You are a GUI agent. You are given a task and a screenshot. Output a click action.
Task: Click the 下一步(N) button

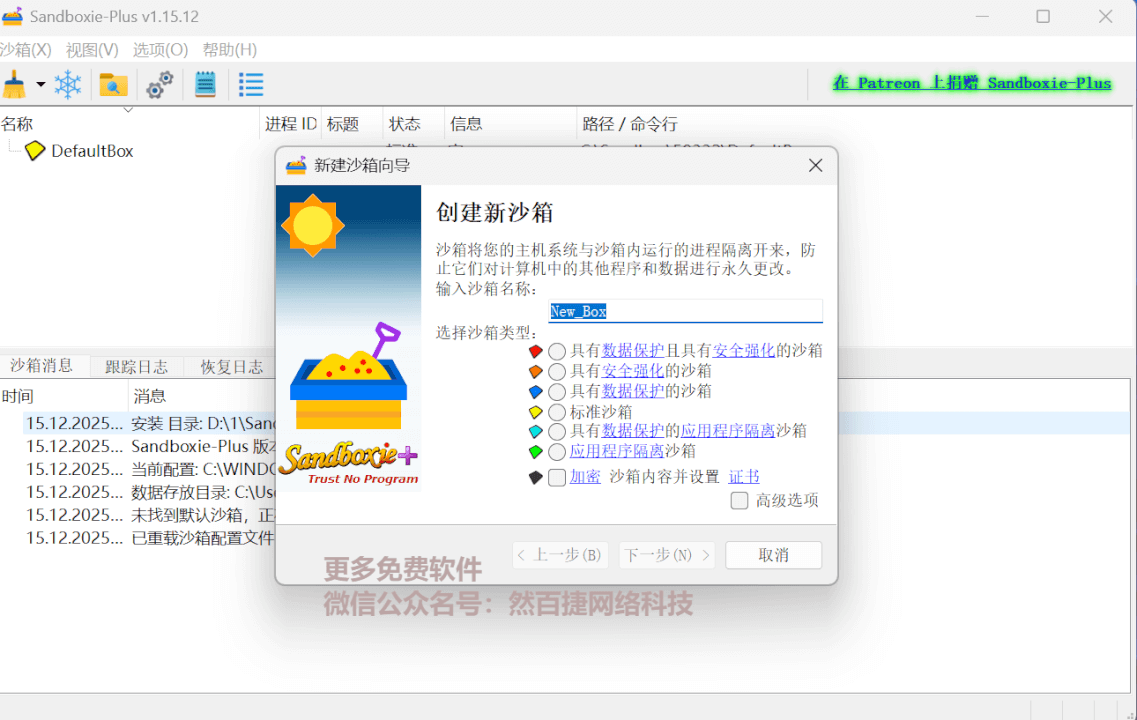666,555
